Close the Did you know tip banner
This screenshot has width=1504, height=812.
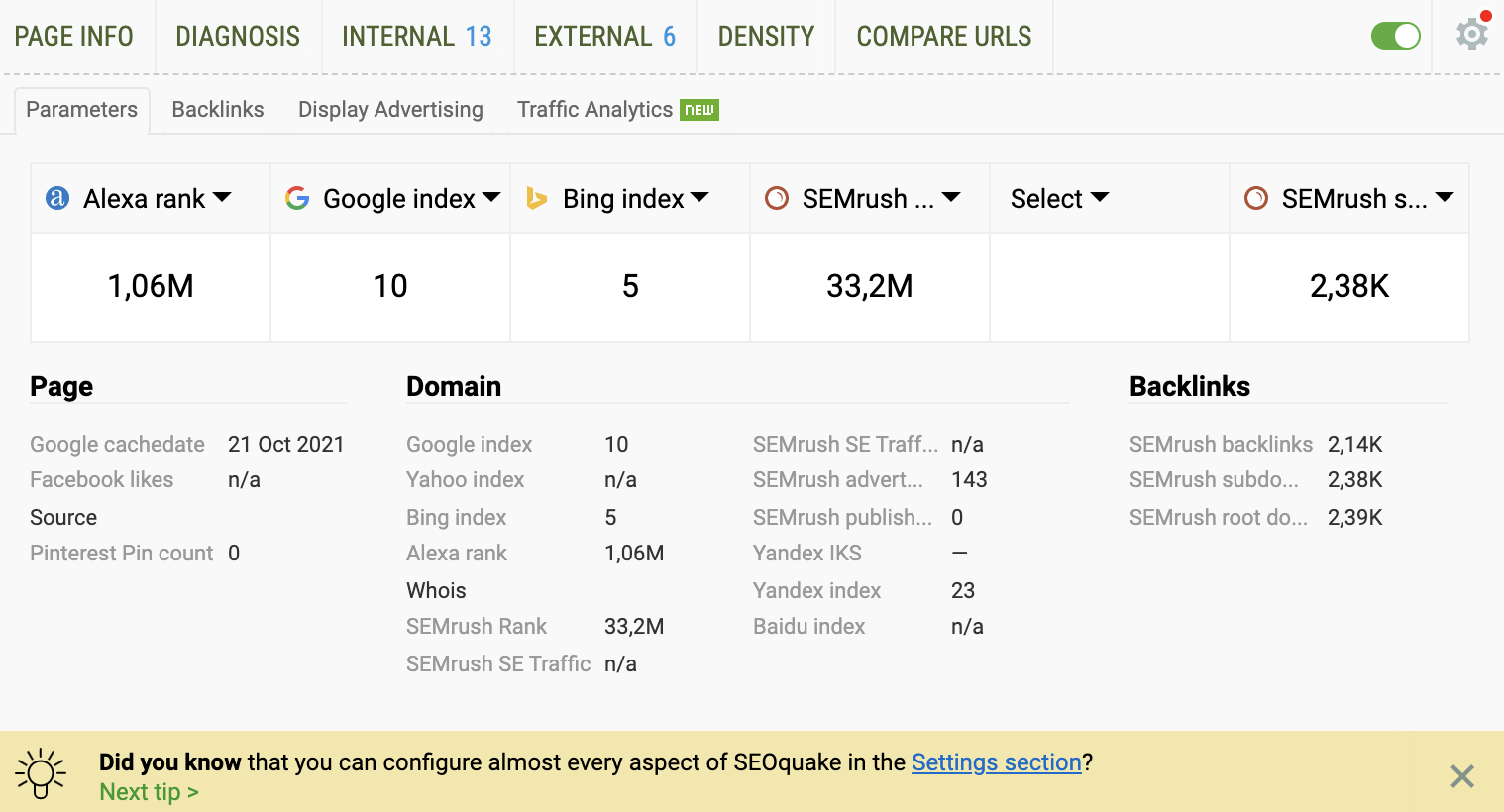point(1462,776)
